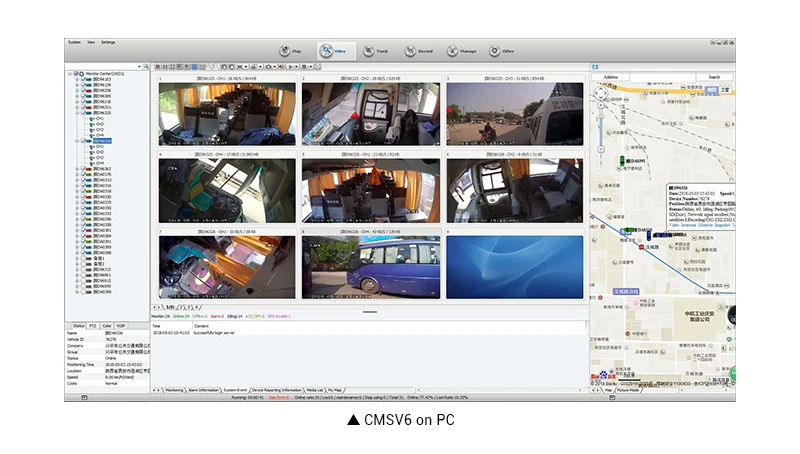Open the Map module in top navigation
800x454 pixels.
pyautogui.click(x=287, y=50)
